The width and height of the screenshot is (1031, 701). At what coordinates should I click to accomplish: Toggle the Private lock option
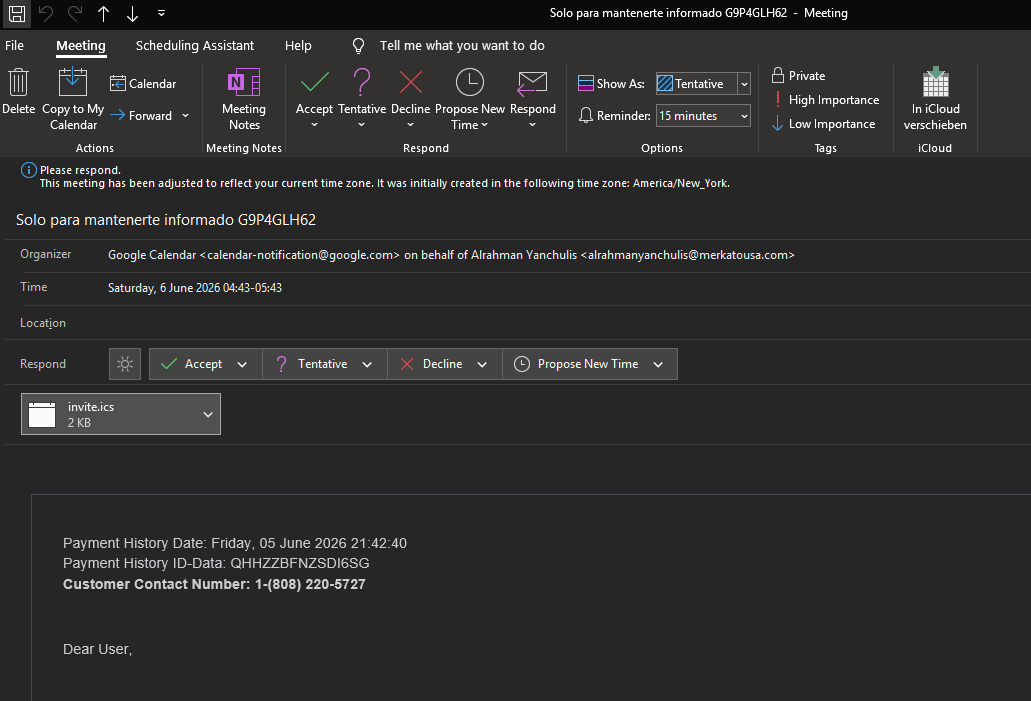(x=798, y=76)
